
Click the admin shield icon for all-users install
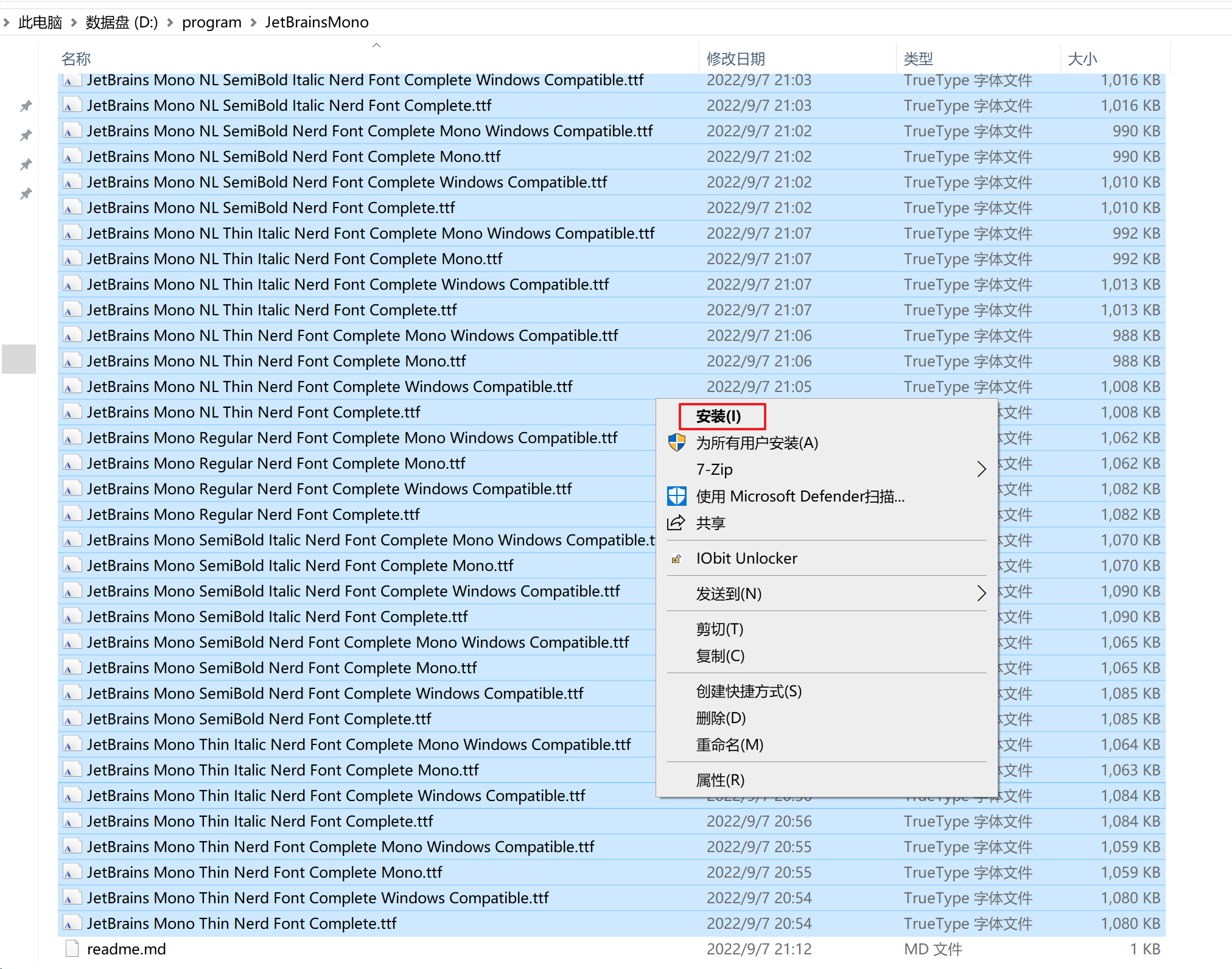point(676,443)
